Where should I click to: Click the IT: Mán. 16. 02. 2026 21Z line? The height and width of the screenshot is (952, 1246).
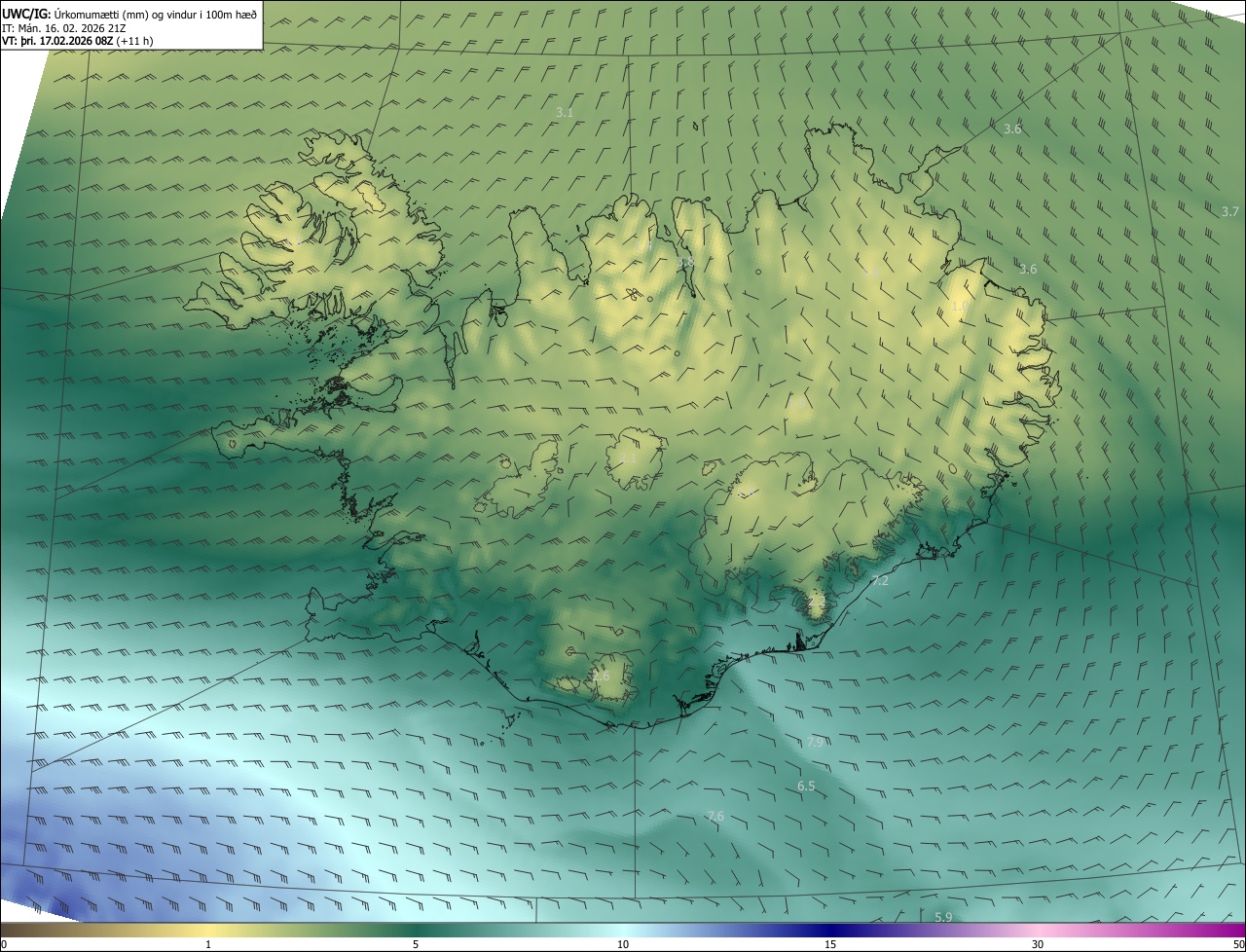63,27
